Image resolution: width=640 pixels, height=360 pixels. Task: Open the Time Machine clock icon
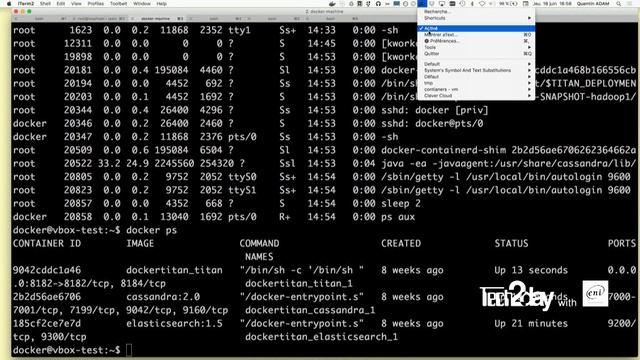(462, 4)
